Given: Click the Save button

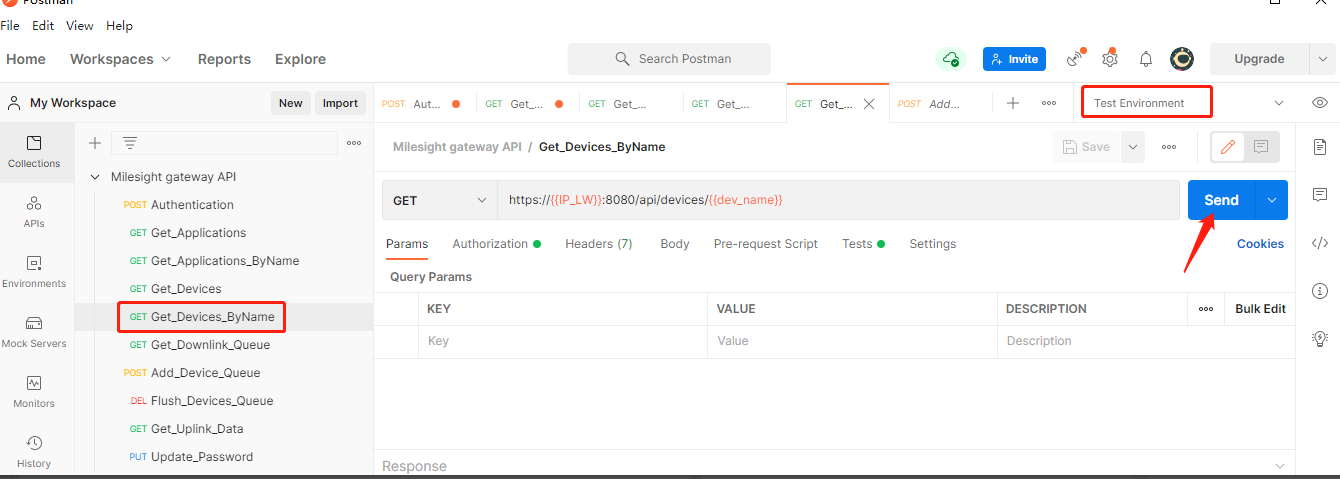Looking at the screenshot, I should tap(1086, 147).
